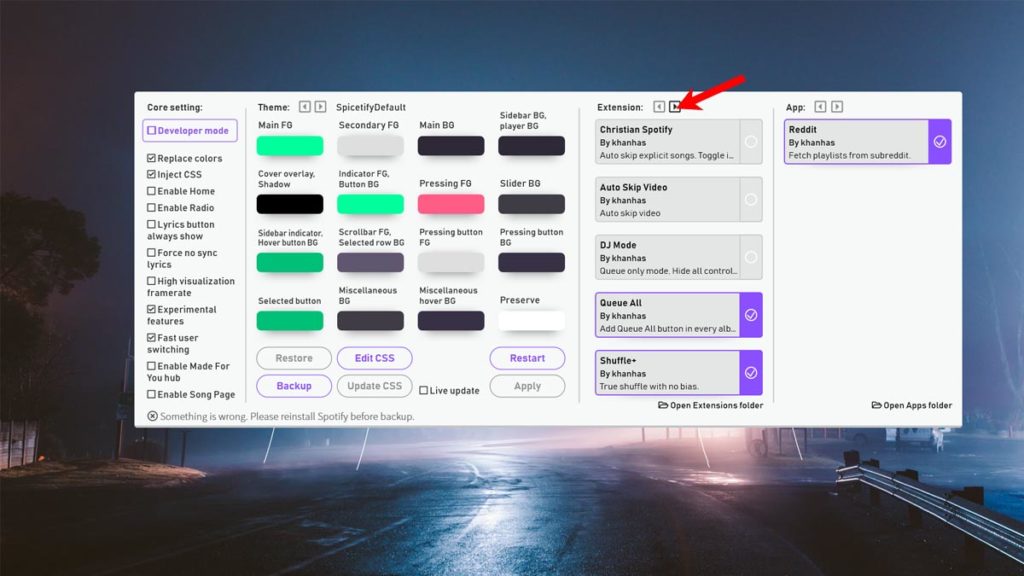Pick the Slider BG swatch
This screenshot has width=1024, height=576.
(x=532, y=204)
